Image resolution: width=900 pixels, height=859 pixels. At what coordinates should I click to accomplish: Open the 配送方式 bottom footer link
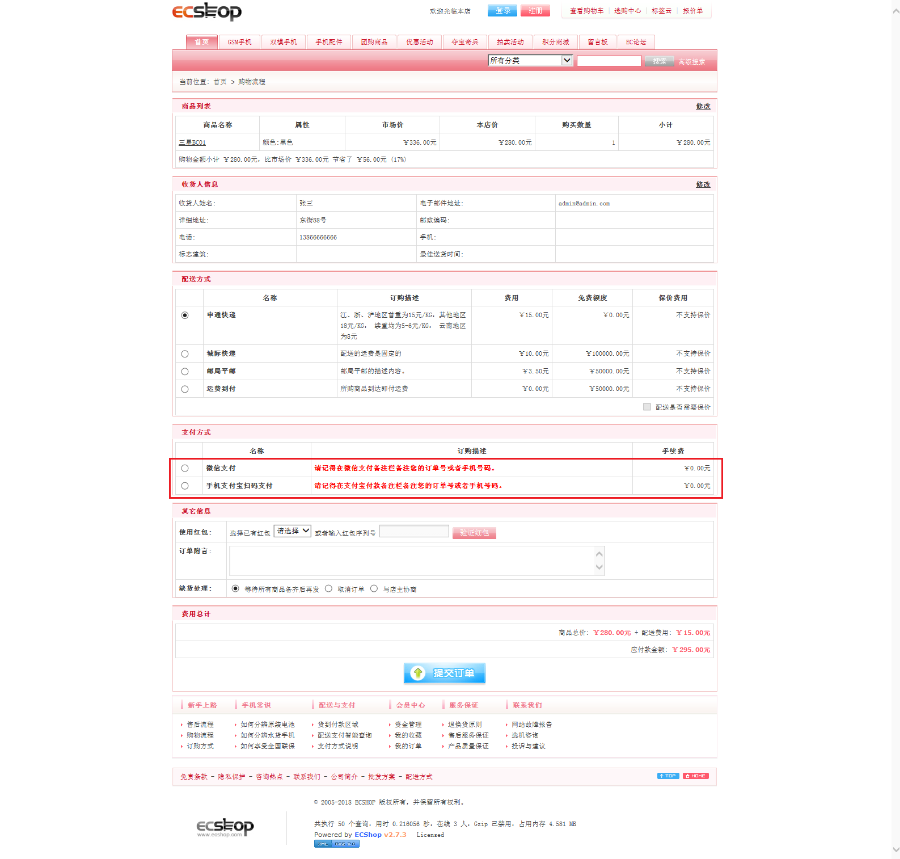coord(419,777)
